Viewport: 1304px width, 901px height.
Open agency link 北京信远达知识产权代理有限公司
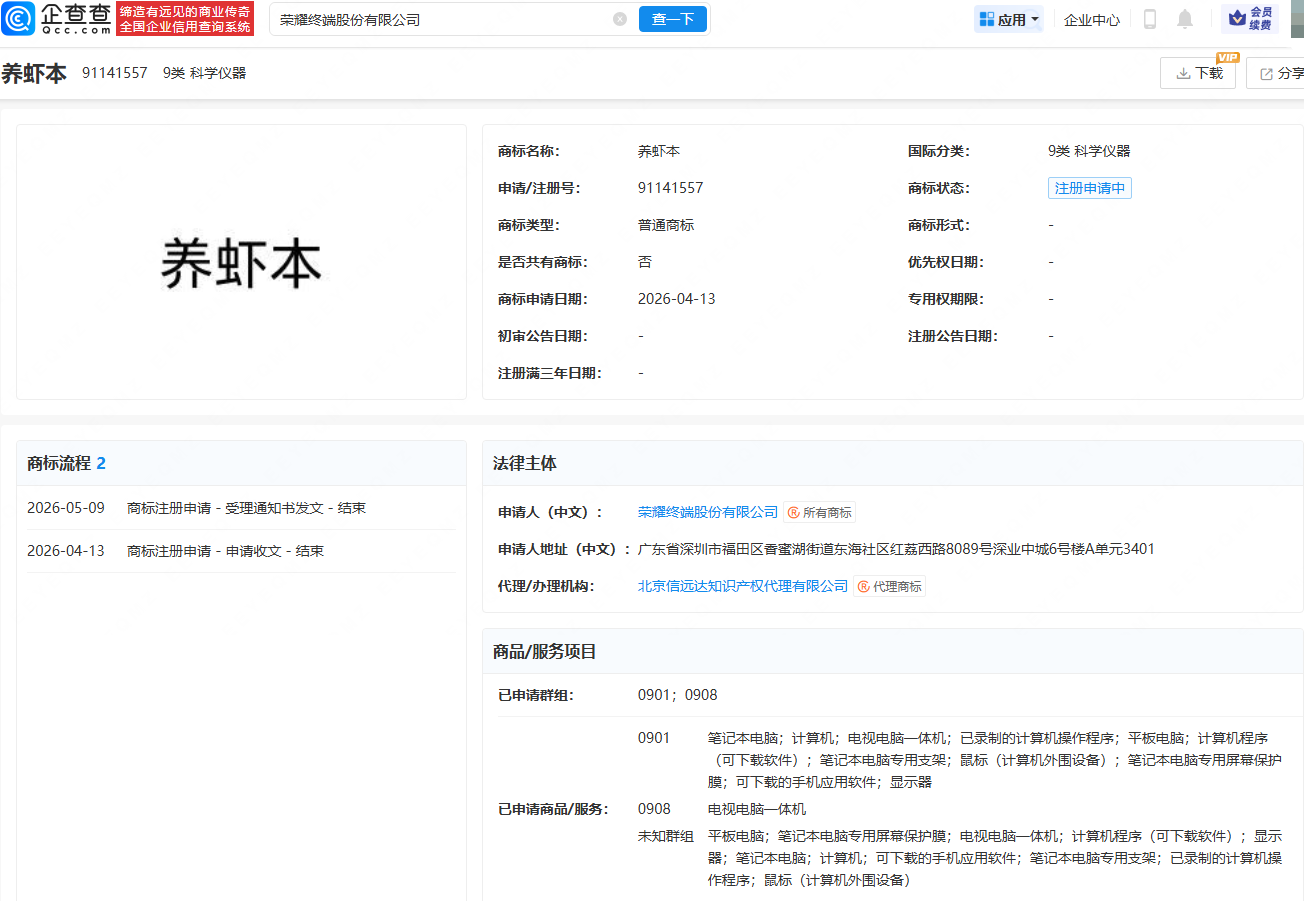[743, 586]
